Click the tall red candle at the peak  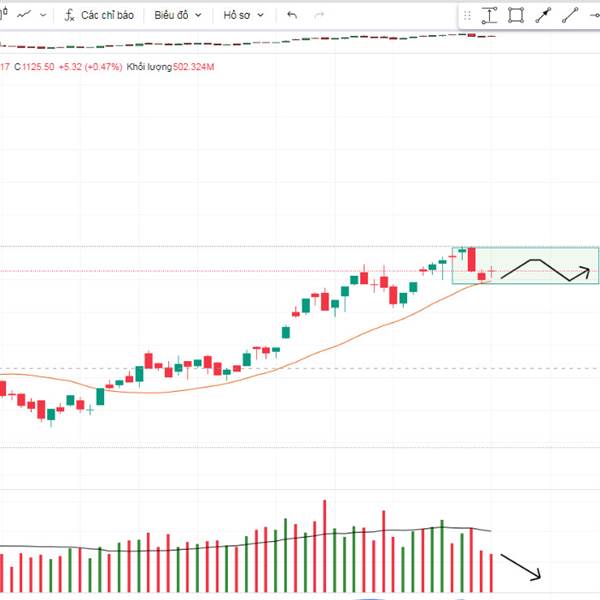click(472, 259)
